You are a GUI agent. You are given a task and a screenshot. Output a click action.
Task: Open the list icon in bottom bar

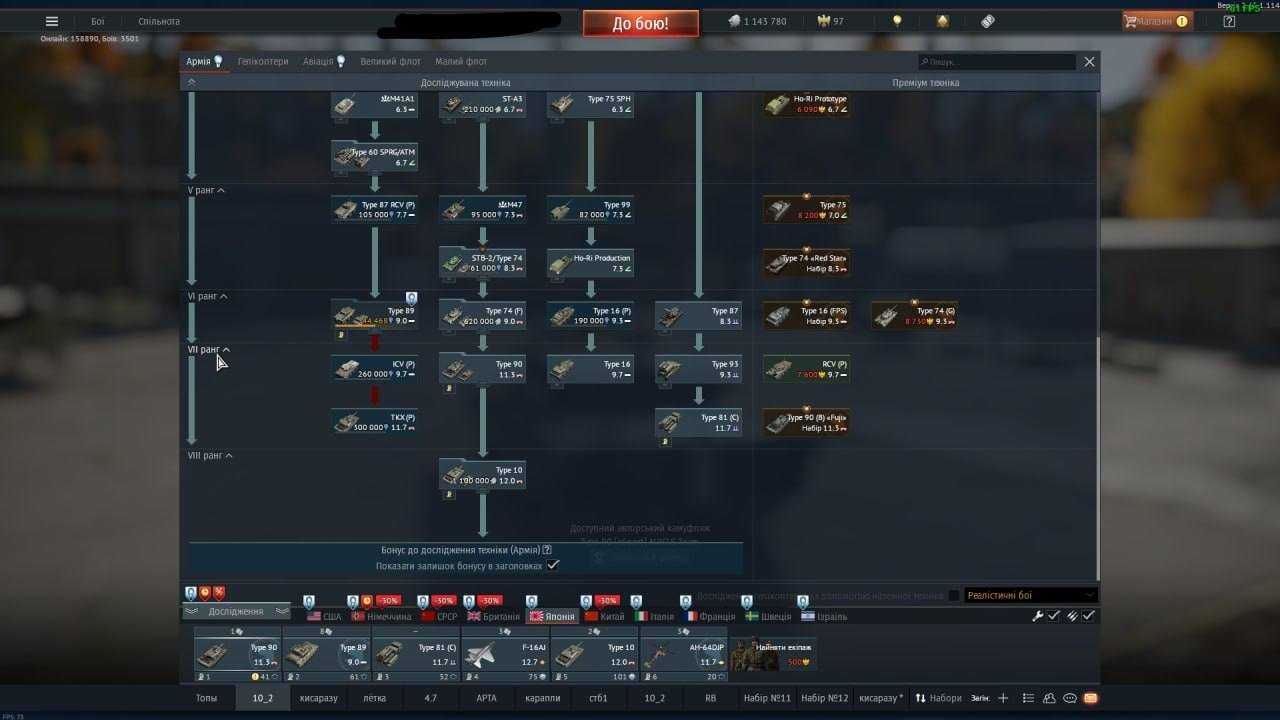(1029, 698)
